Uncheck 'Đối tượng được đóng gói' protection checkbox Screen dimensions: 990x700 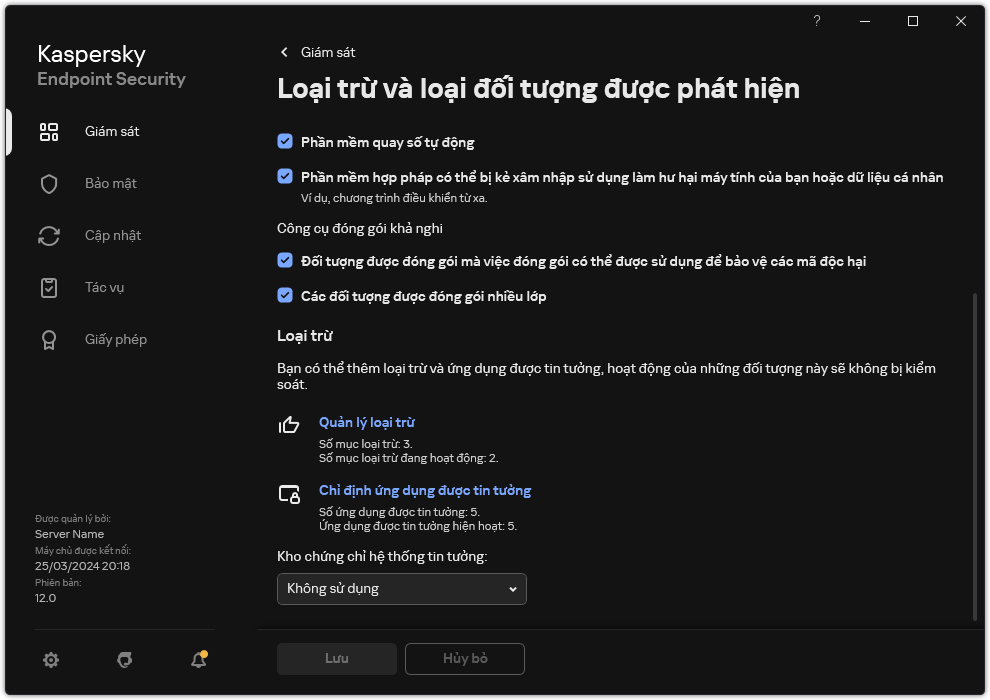tap(285, 261)
